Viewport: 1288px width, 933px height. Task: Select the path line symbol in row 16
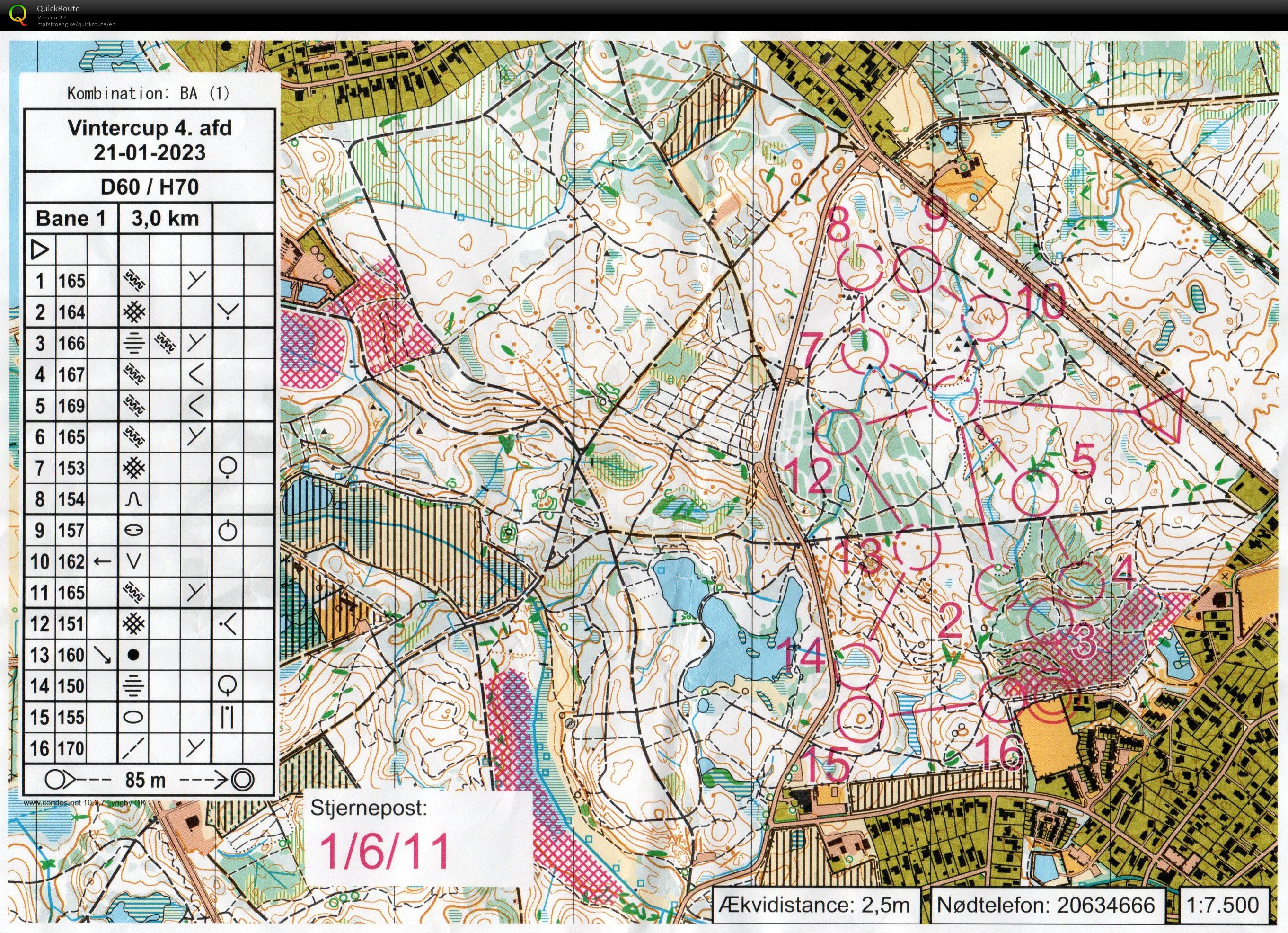point(133,748)
